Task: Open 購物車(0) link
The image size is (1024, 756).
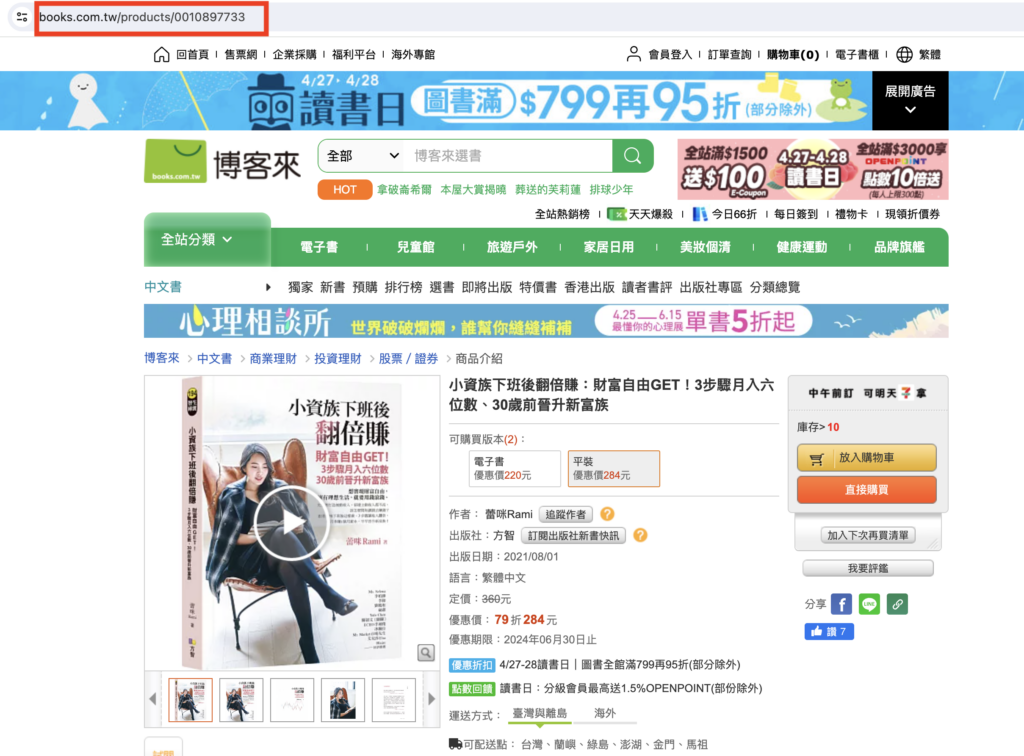Action: [x=793, y=55]
